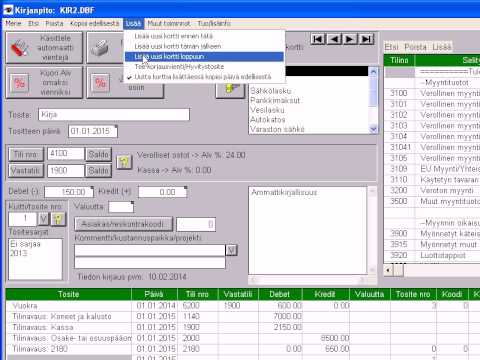Click the Debet column header

click(280, 294)
